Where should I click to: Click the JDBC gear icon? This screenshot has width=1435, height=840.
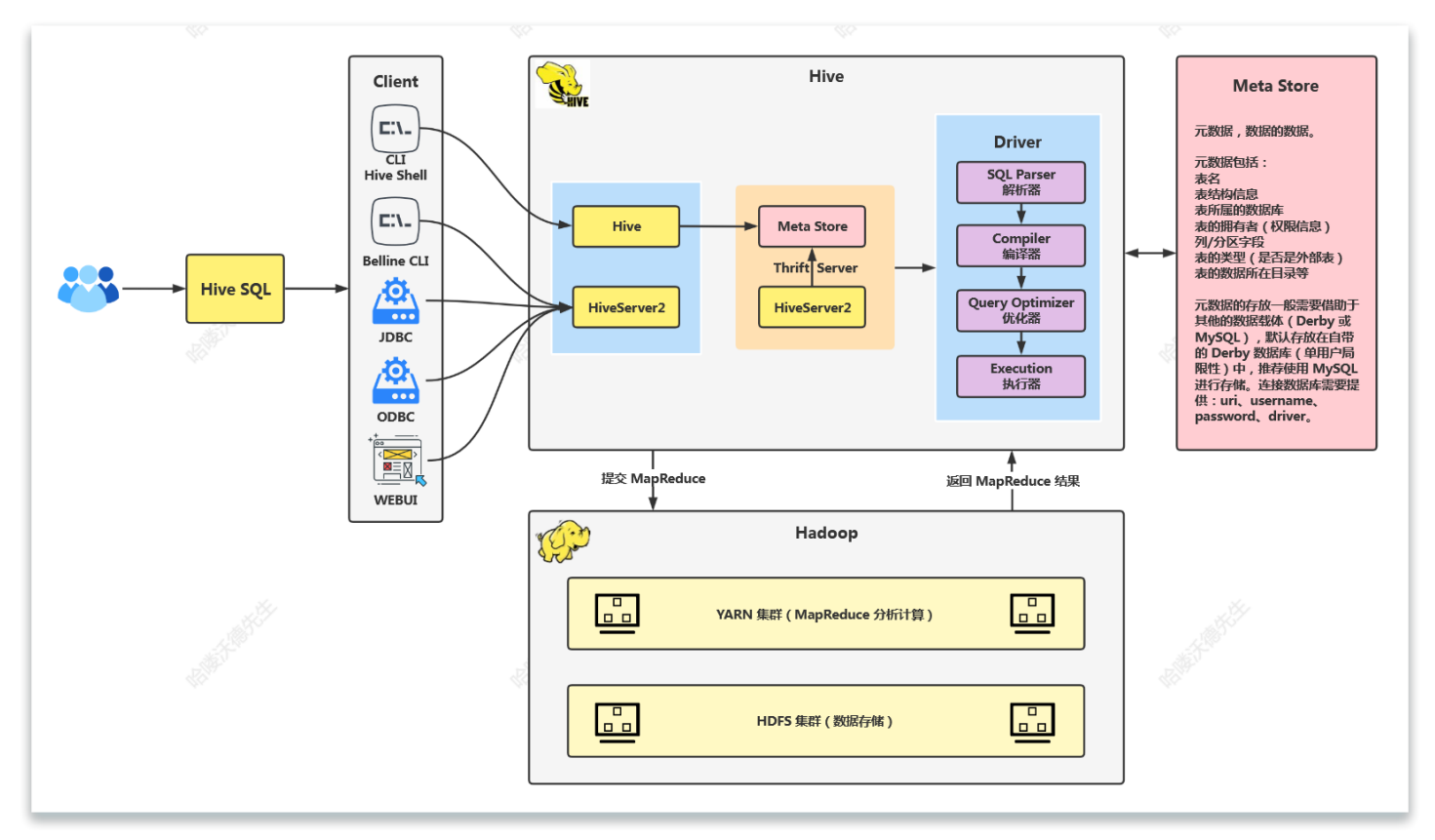(x=395, y=301)
